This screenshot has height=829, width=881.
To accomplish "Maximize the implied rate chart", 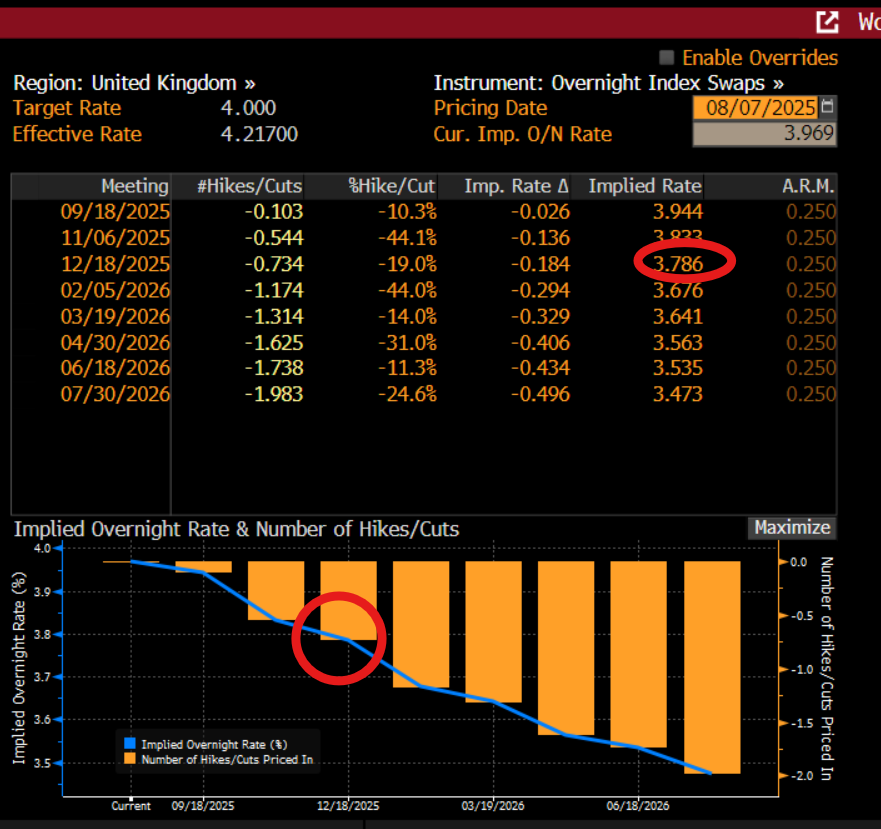I will [x=791, y=528].
